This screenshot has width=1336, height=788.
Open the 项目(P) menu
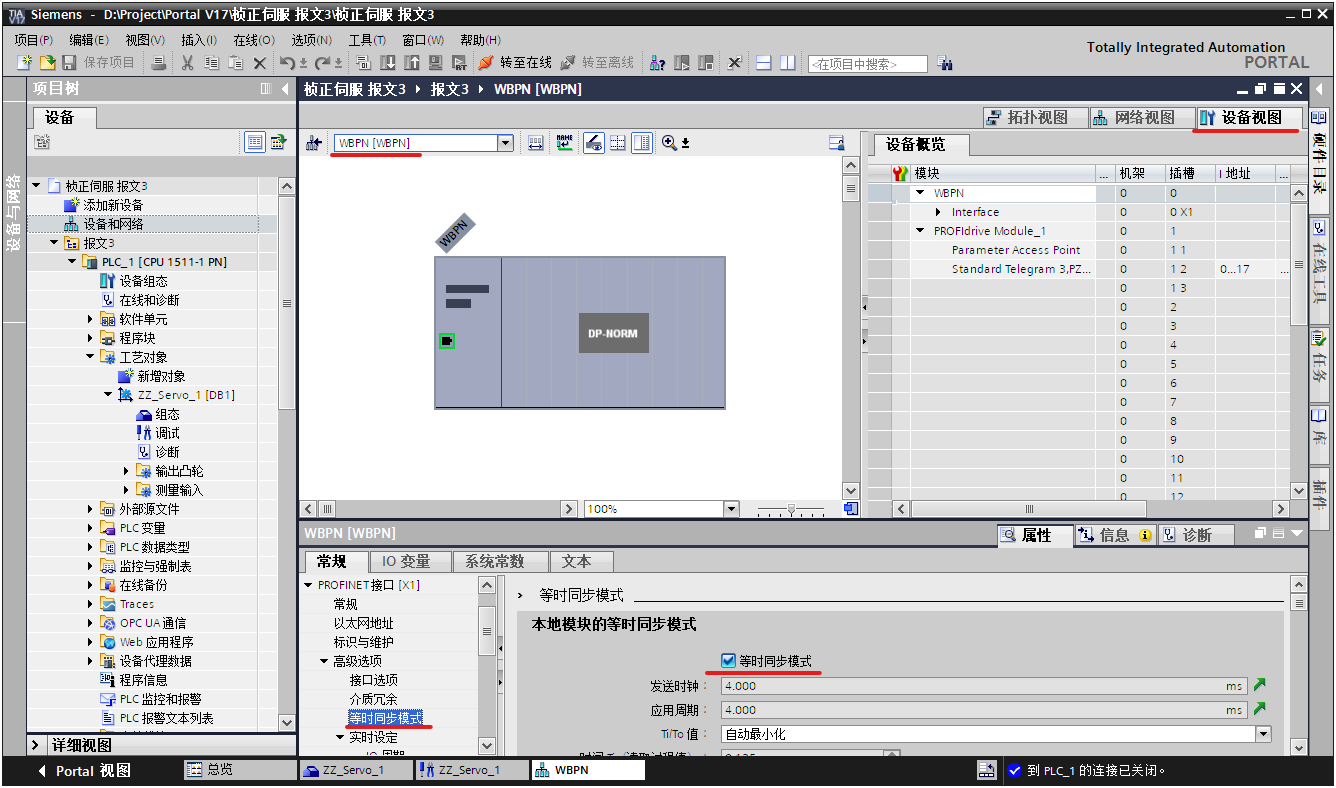pyautogui.click(x=33, y=40)
